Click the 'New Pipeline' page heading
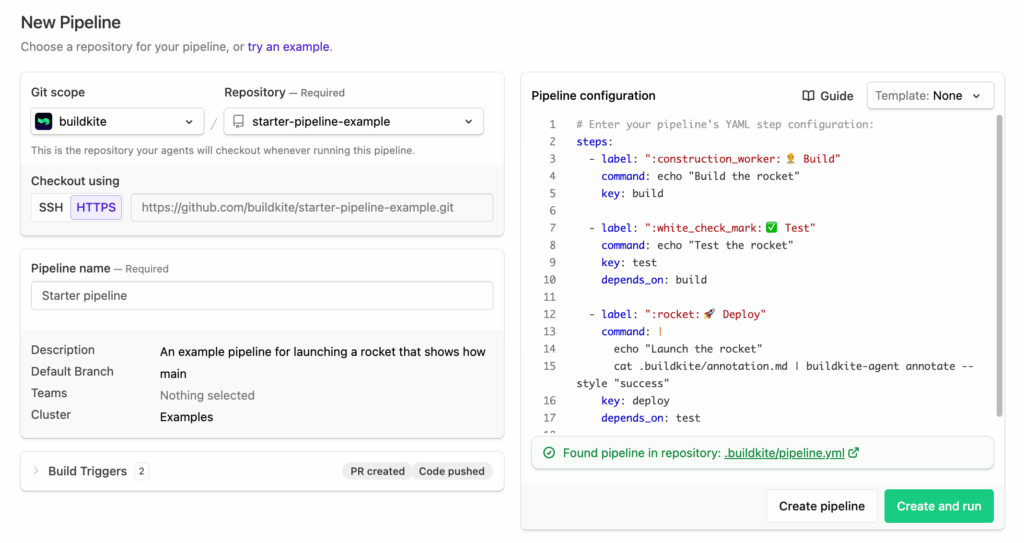Image resolution: width=1024 pixels, height=543 pixels. tap(71, 22)
